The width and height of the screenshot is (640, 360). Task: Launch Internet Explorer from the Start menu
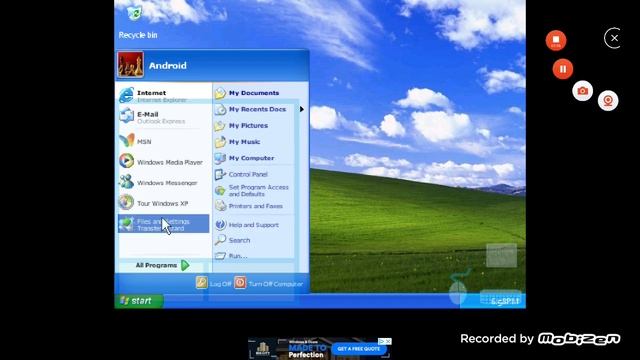[x=164, y=96]
